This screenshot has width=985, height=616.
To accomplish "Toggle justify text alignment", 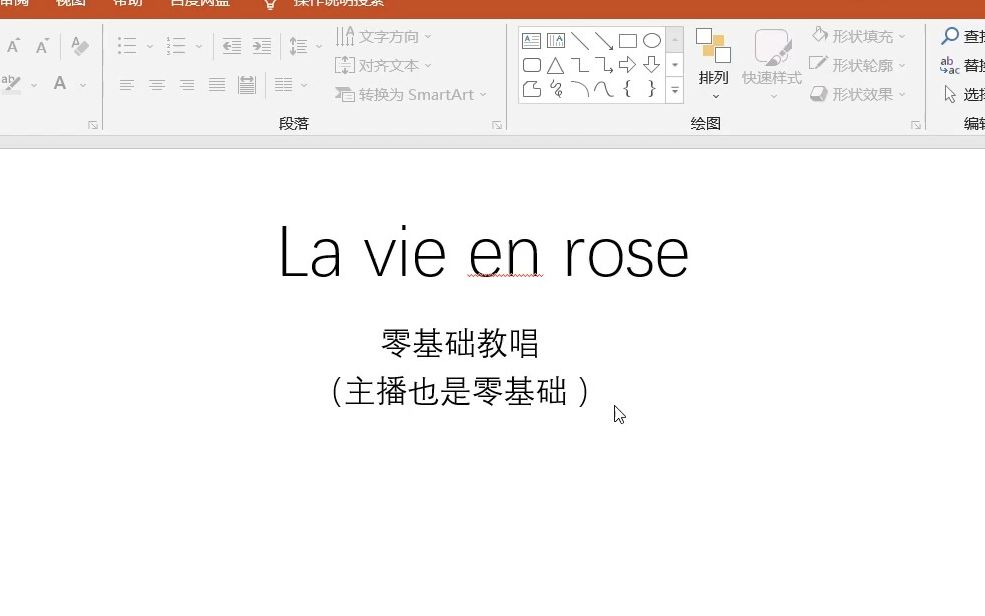I will [x=217, y=85].
